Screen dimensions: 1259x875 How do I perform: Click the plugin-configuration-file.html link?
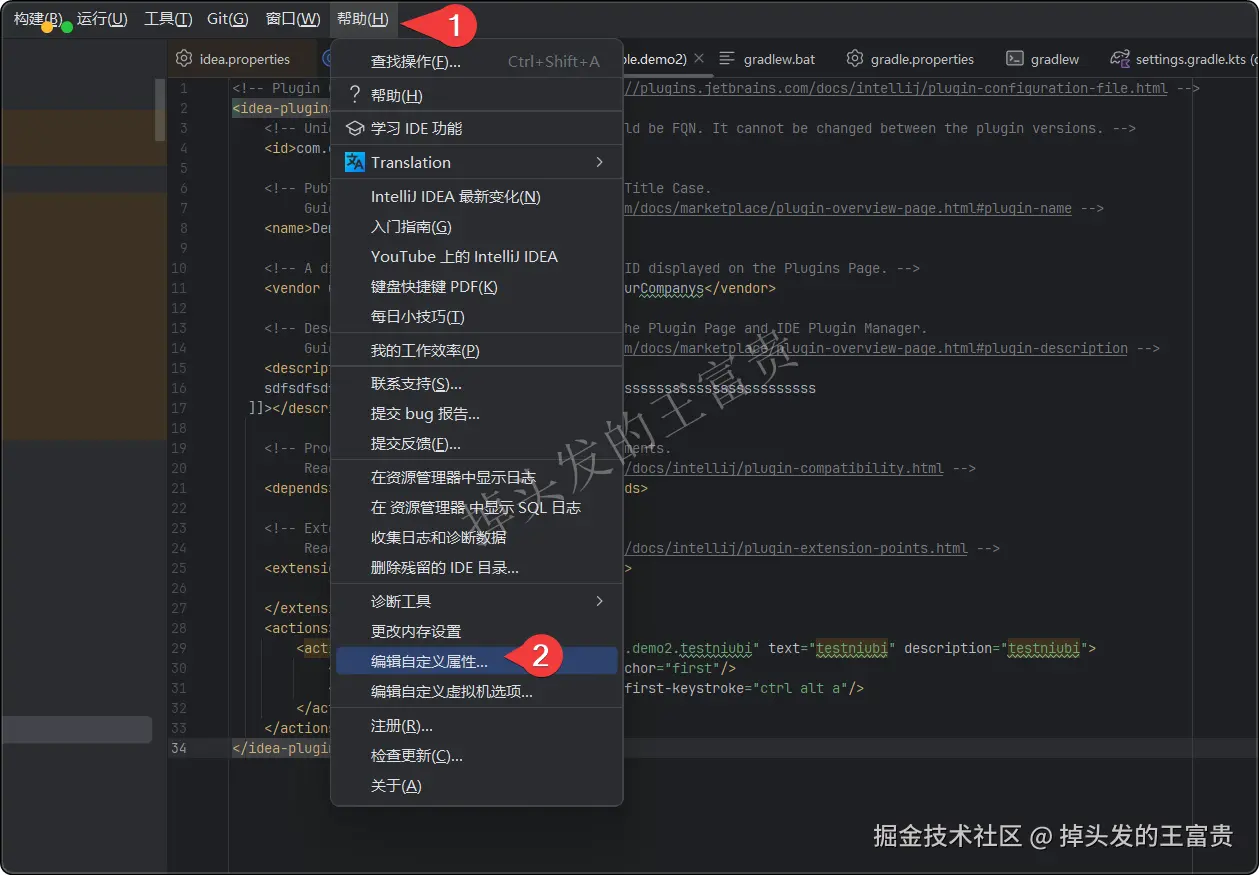tap(1000, 88)
